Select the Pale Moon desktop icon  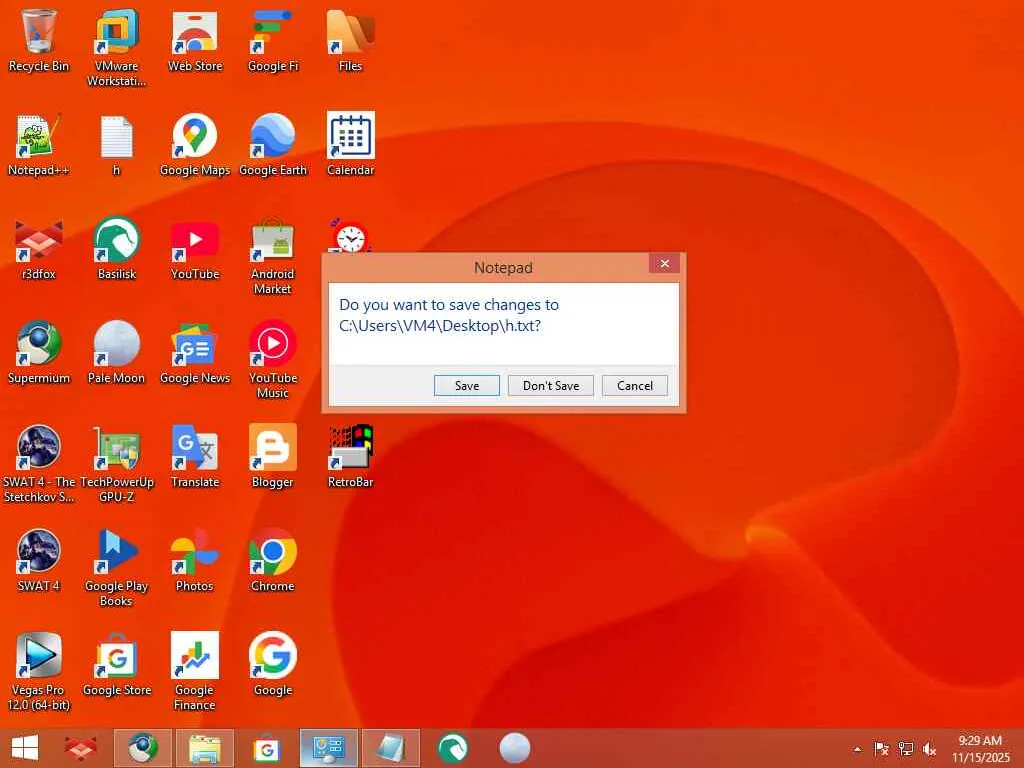pos(116,352)
